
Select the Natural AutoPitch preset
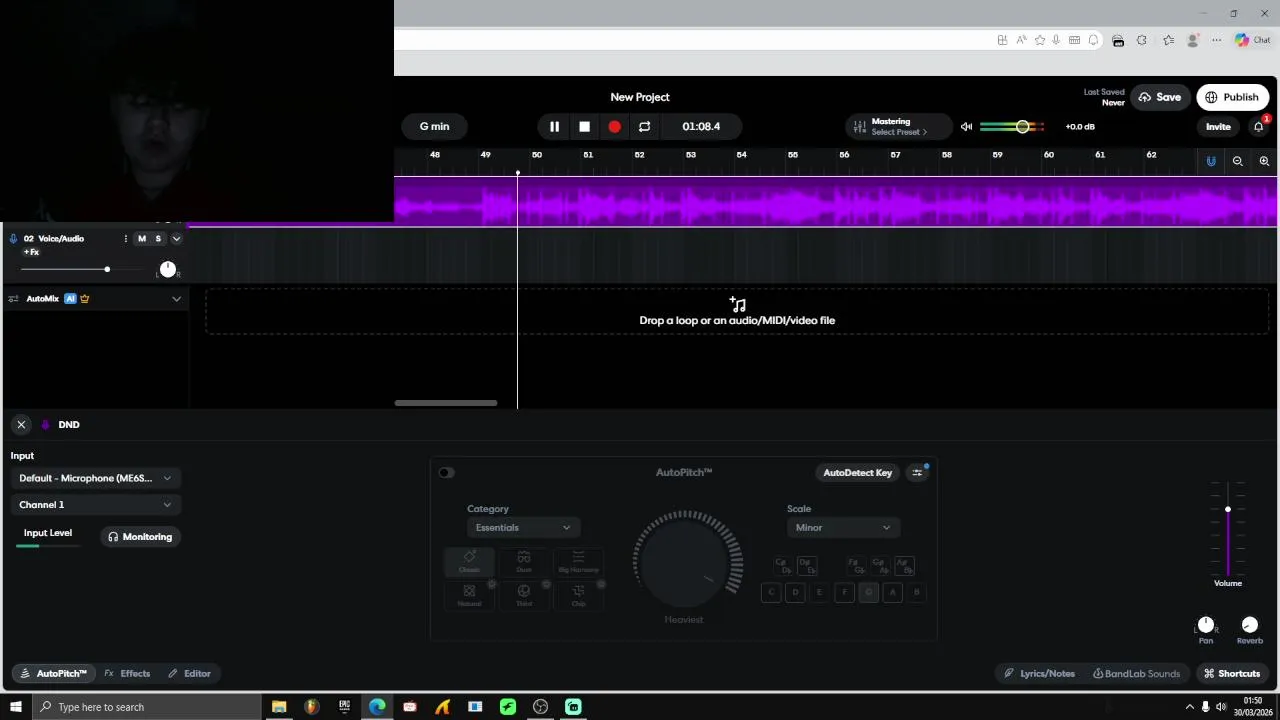pyautogui.click(x=469, y=596)
